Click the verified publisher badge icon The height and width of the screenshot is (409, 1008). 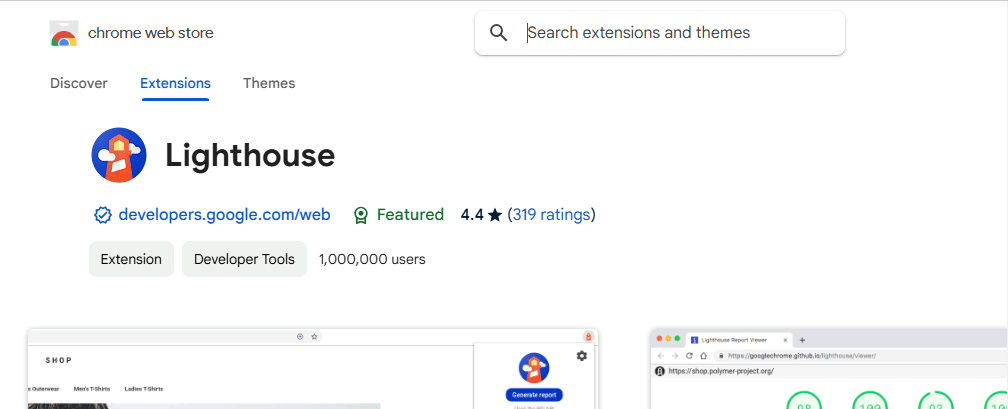[102, 215]
